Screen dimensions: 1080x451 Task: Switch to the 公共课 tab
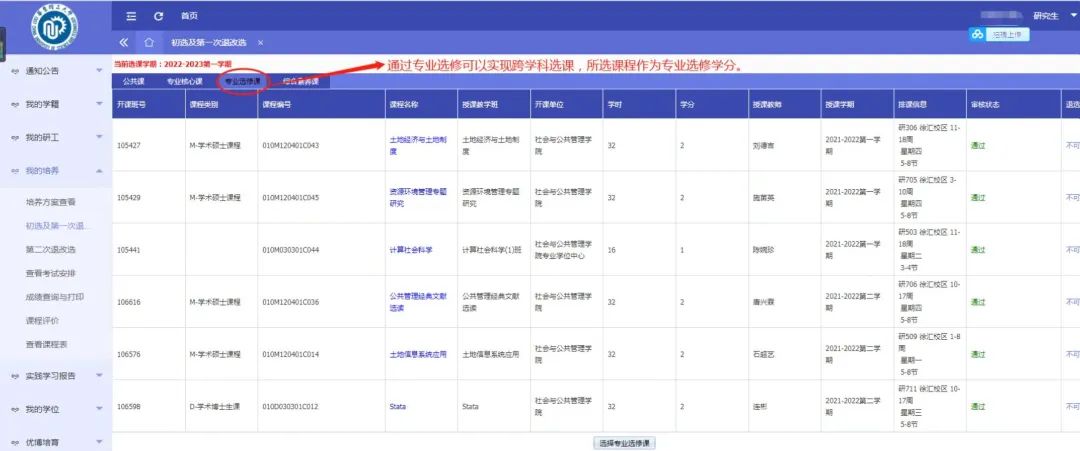133,81
